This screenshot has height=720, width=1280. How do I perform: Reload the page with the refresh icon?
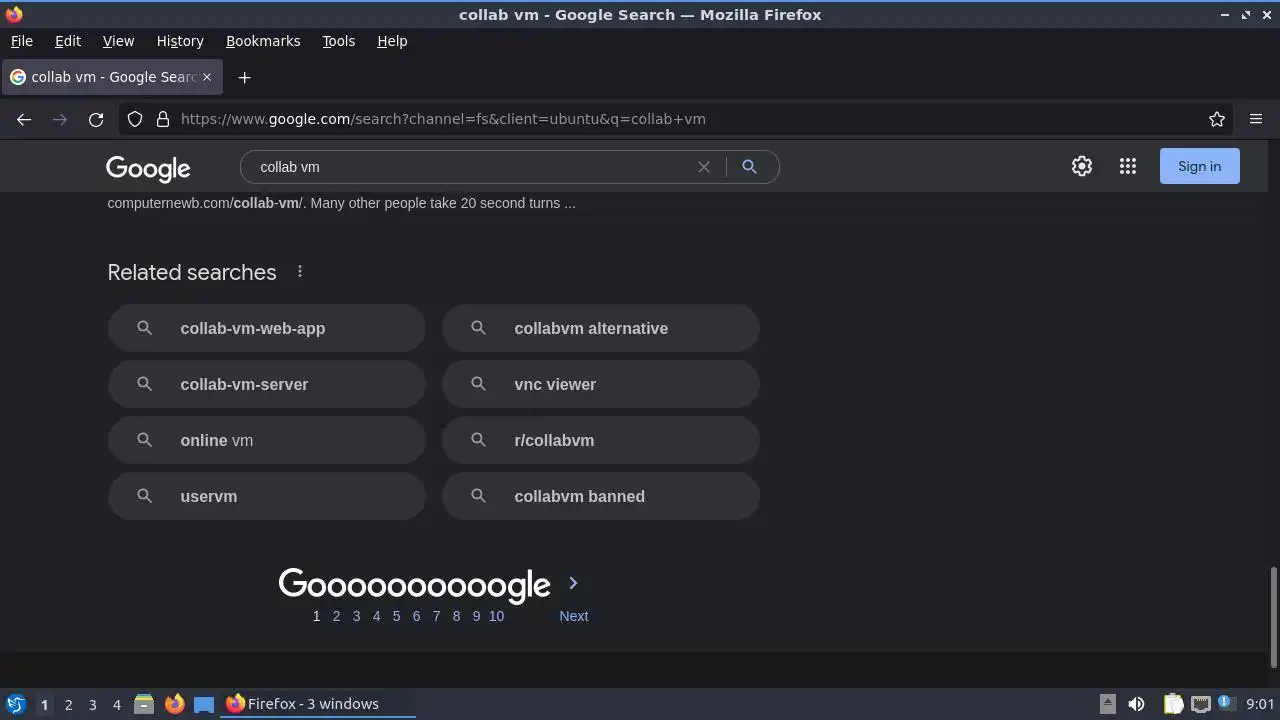[96, 119]
